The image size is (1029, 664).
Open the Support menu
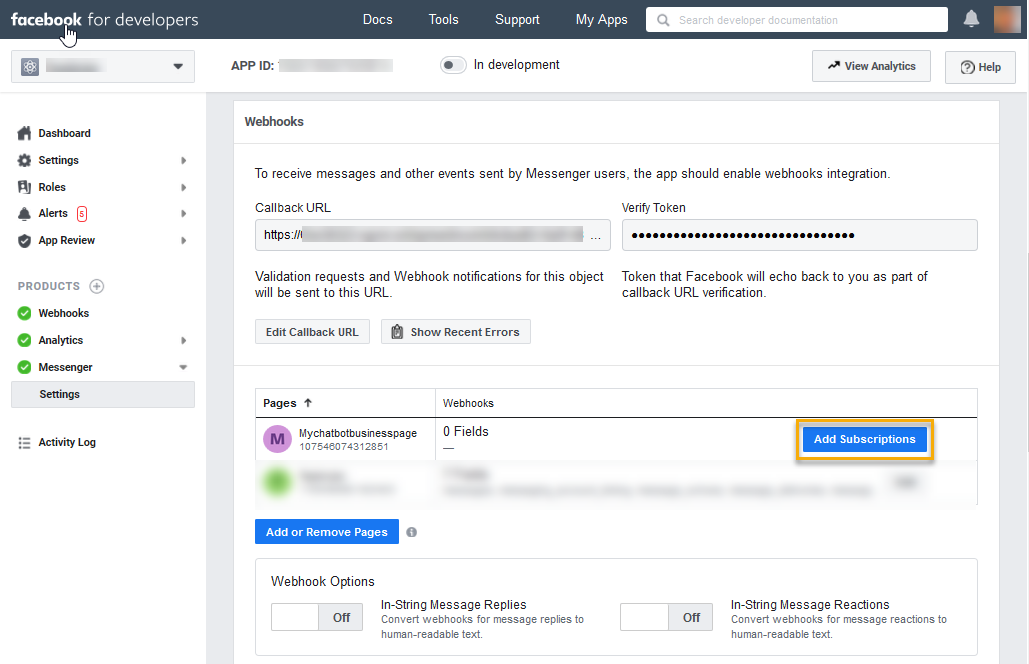pyautogui.click(x=517, y=20)
